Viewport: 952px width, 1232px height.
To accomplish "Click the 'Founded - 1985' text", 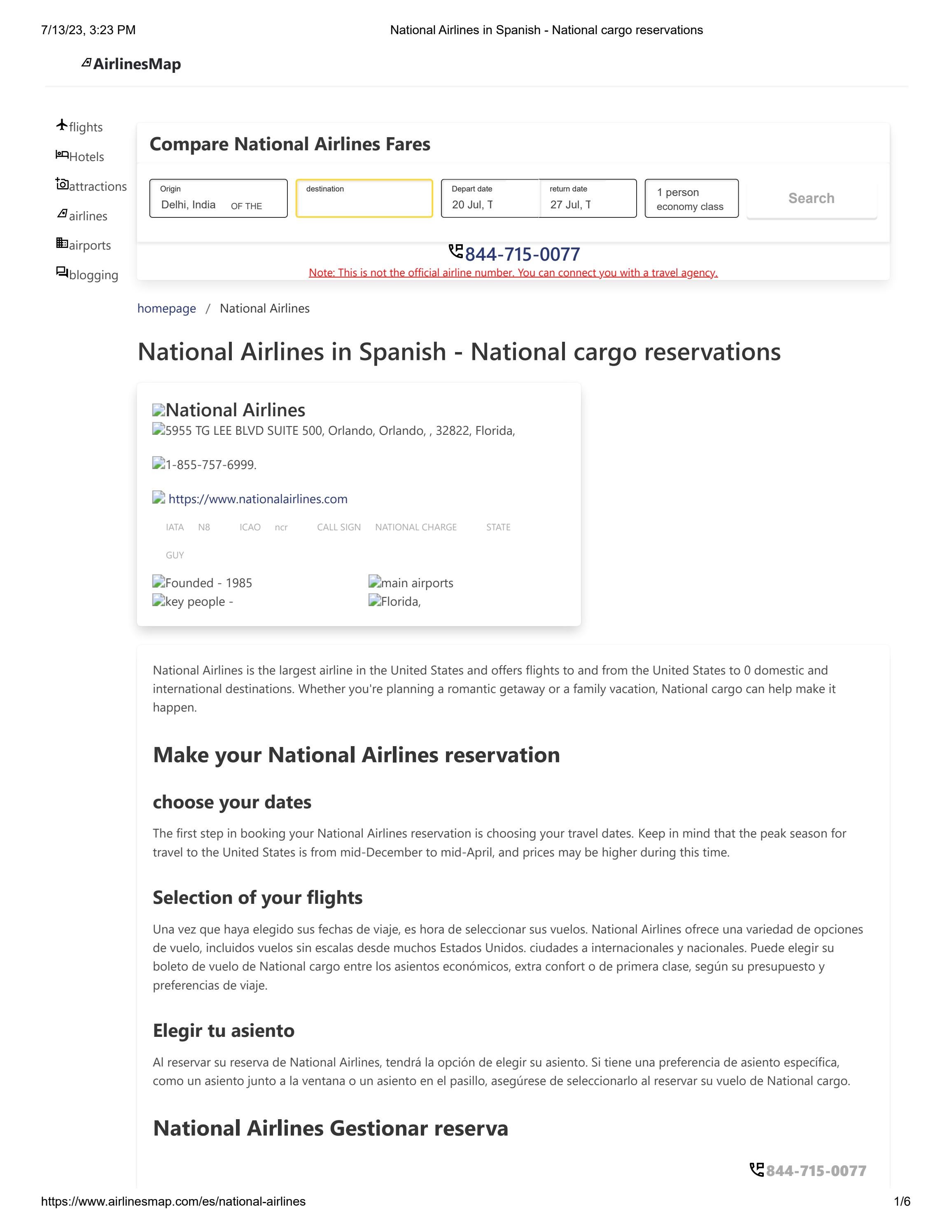I will [x=209, y=583].
